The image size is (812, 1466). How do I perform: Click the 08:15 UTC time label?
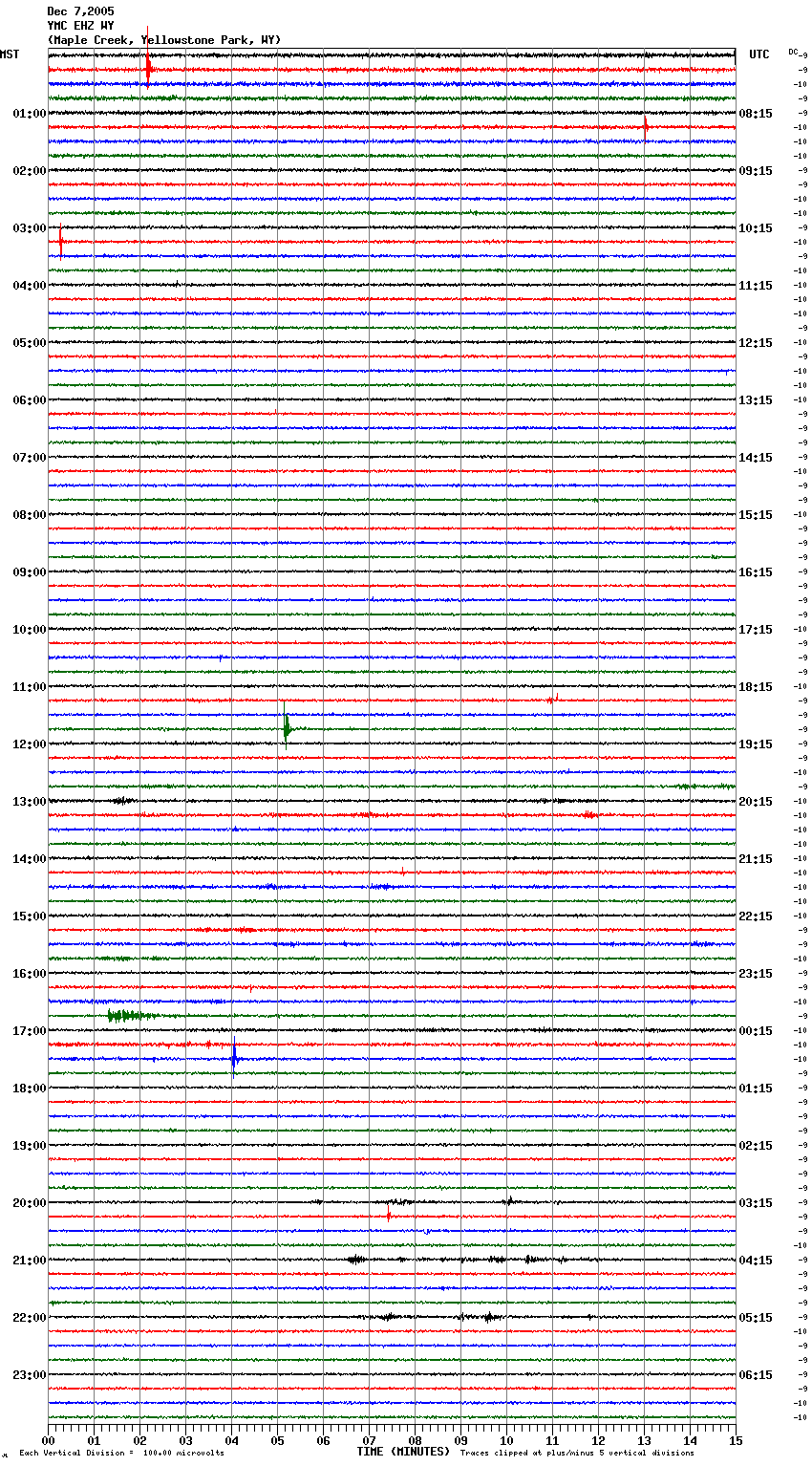click(756, 114)
